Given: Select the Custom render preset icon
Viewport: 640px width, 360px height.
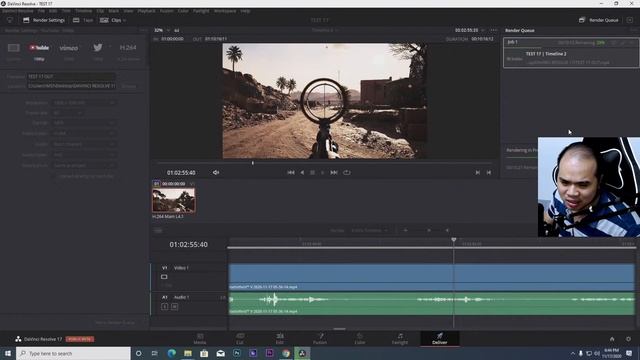Looking at the screenshot, I should pos(13,48).
